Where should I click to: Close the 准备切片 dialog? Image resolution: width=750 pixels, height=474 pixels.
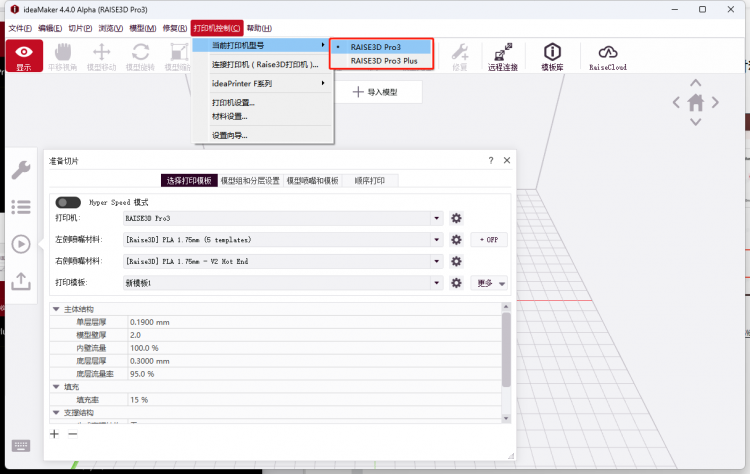[507, 161]
